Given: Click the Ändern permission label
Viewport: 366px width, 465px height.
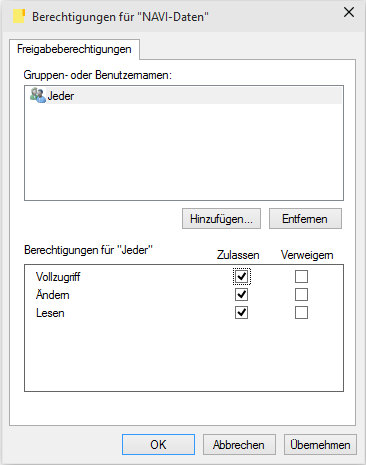Looking at the screenshot, I should (x=53, y=295).
